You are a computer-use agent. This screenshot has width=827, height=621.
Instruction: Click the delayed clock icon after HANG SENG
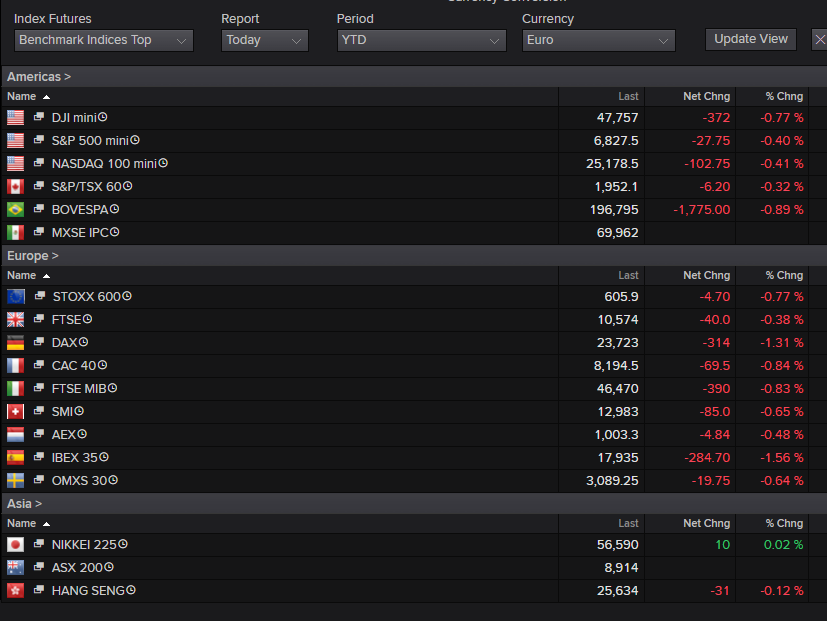coord(131,590)
